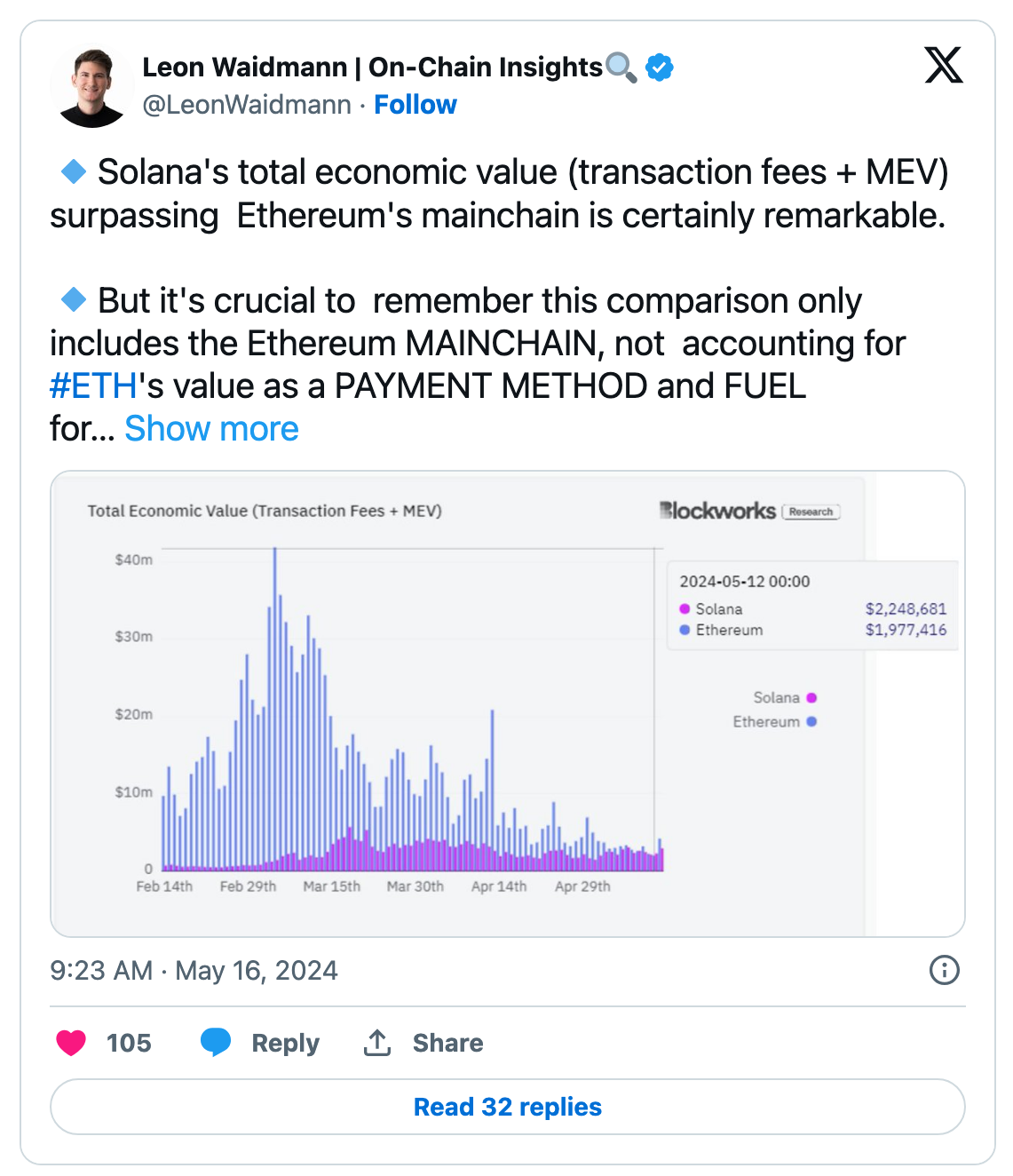The height and width of the screenshot is (1176, 1013).
Task: Click the X logo in the corner
Action: [x=944, y=66]
